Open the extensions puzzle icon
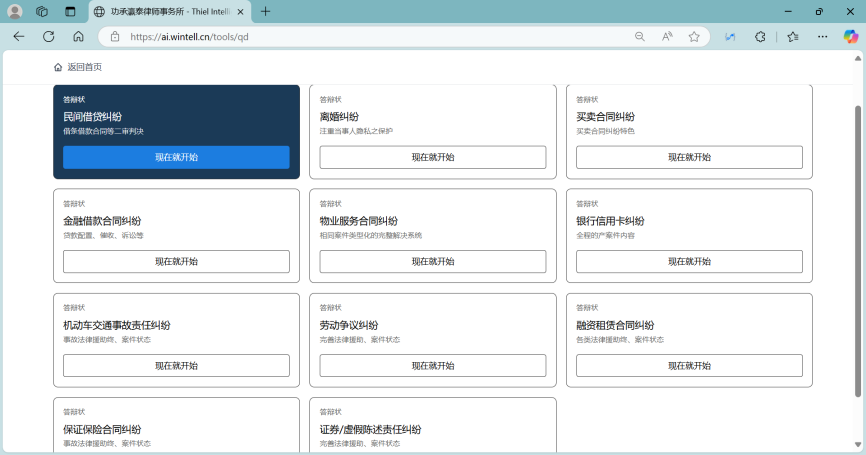 [x=761, y=36]
